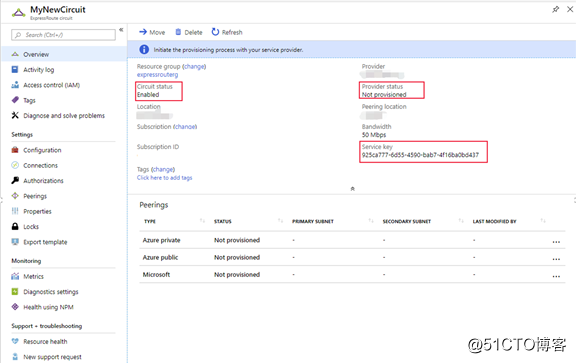The image size is (576, 363).
Task: Click the Enabled circuit status value
Action: [x=148, y=94]
